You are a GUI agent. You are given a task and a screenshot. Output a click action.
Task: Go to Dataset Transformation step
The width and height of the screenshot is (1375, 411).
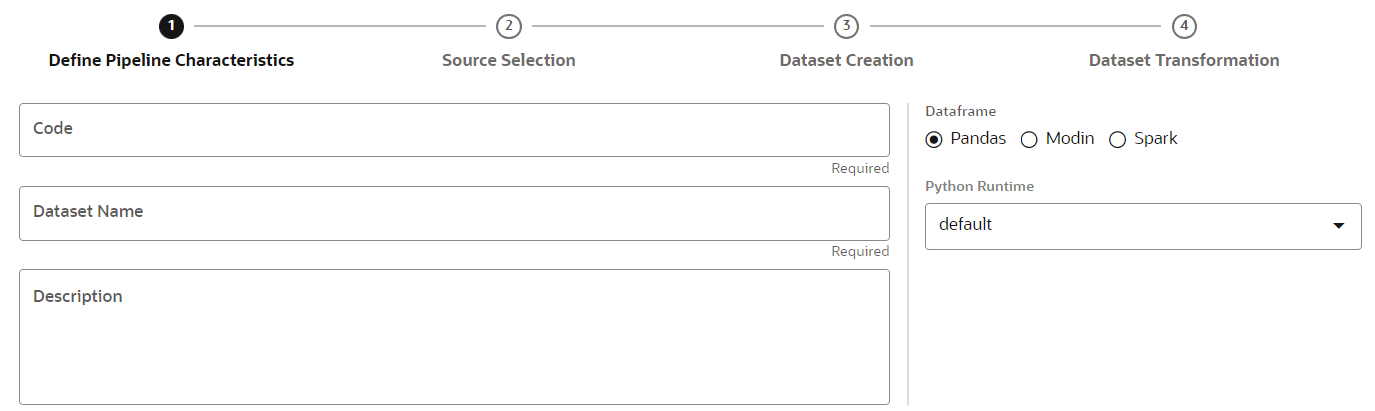[1183, 60]
